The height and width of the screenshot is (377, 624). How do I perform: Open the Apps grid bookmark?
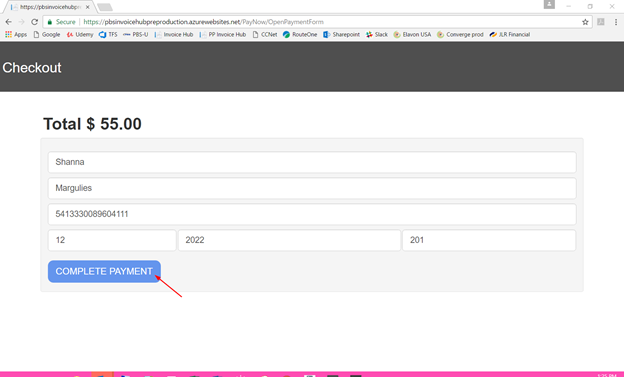tap(16, 35)
